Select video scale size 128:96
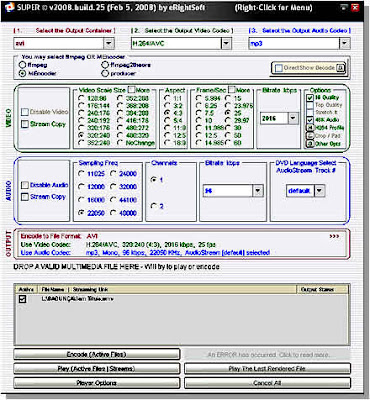 click(x=81, y=98)
